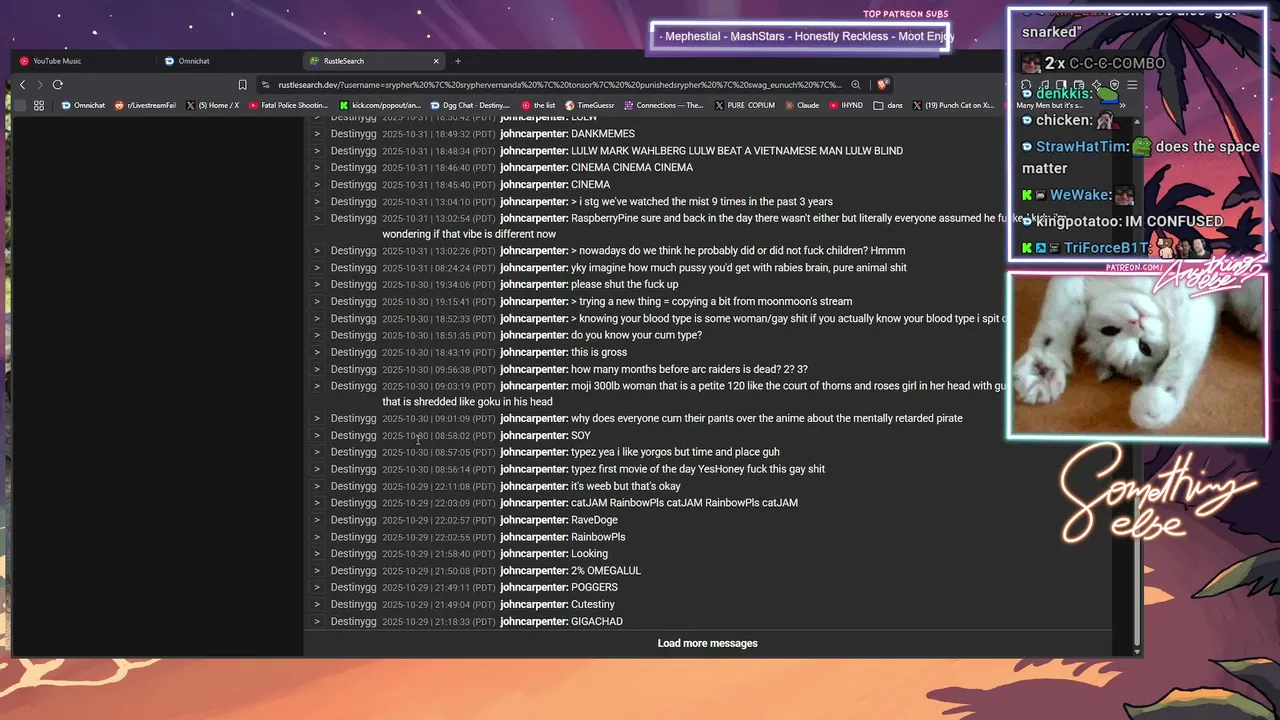Open the Fatal Police Shootin... bookmark
This screenshot has width=1280, height=720.
pyautogui.click(x=288, y=105)
